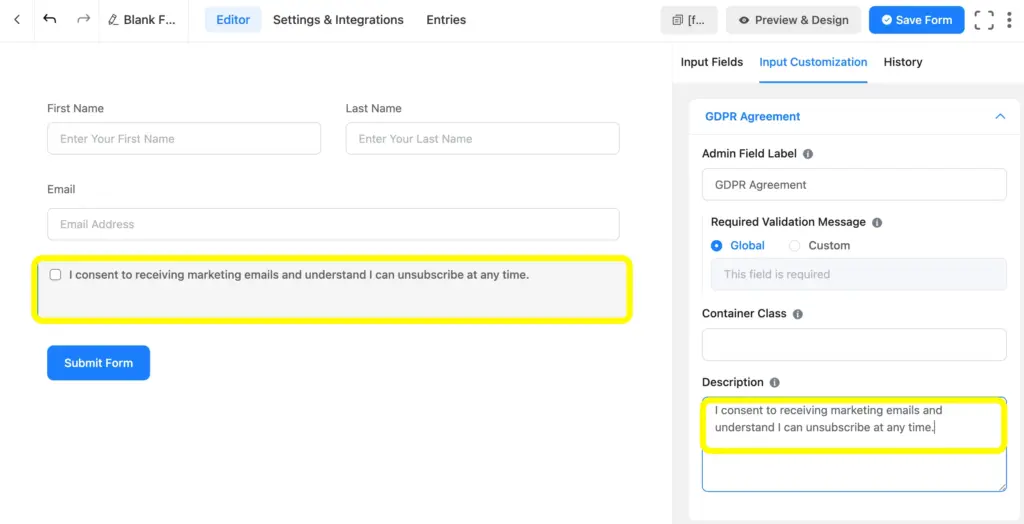1024x524 pixels.
Task: Click the 'This field is required' message box
Action: [859, 274]
